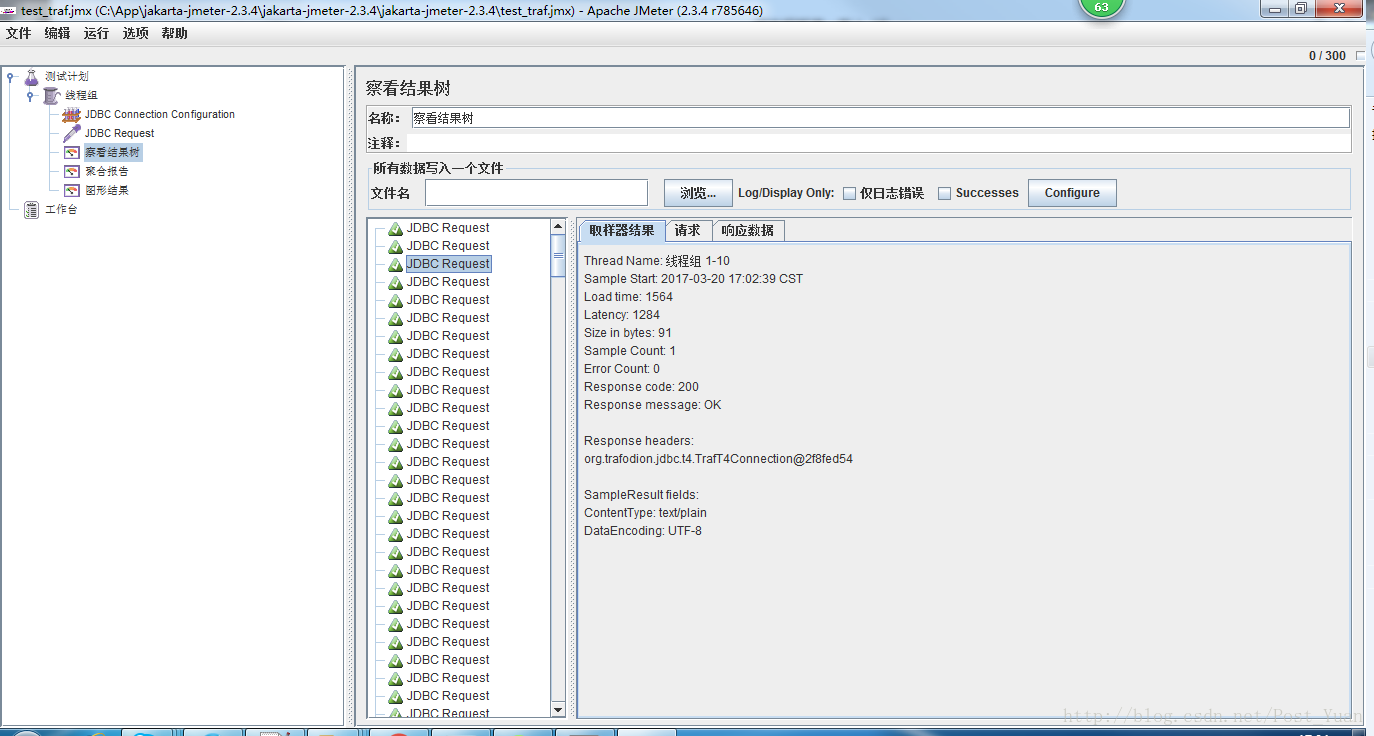
Task: Click the Configure button
Action: pyautogui.click(x=1072, y=193)
